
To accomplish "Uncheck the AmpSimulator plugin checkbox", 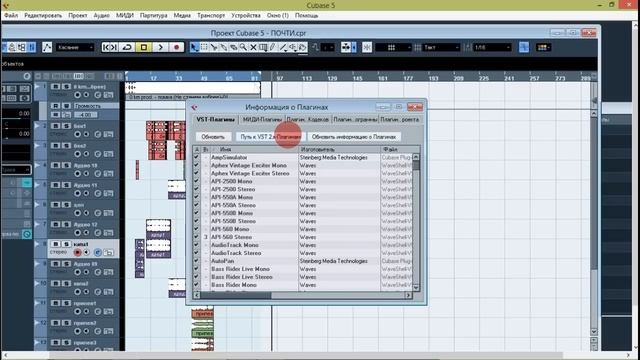I will tap(196, 157).
